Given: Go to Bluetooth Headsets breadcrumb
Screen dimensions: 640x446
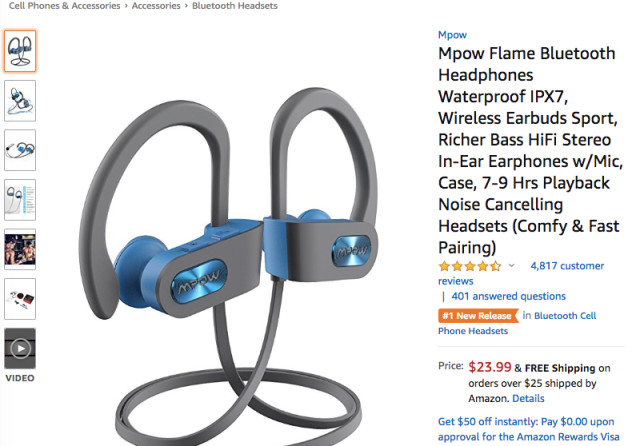Looking at the screenshot, I should 235,6.
